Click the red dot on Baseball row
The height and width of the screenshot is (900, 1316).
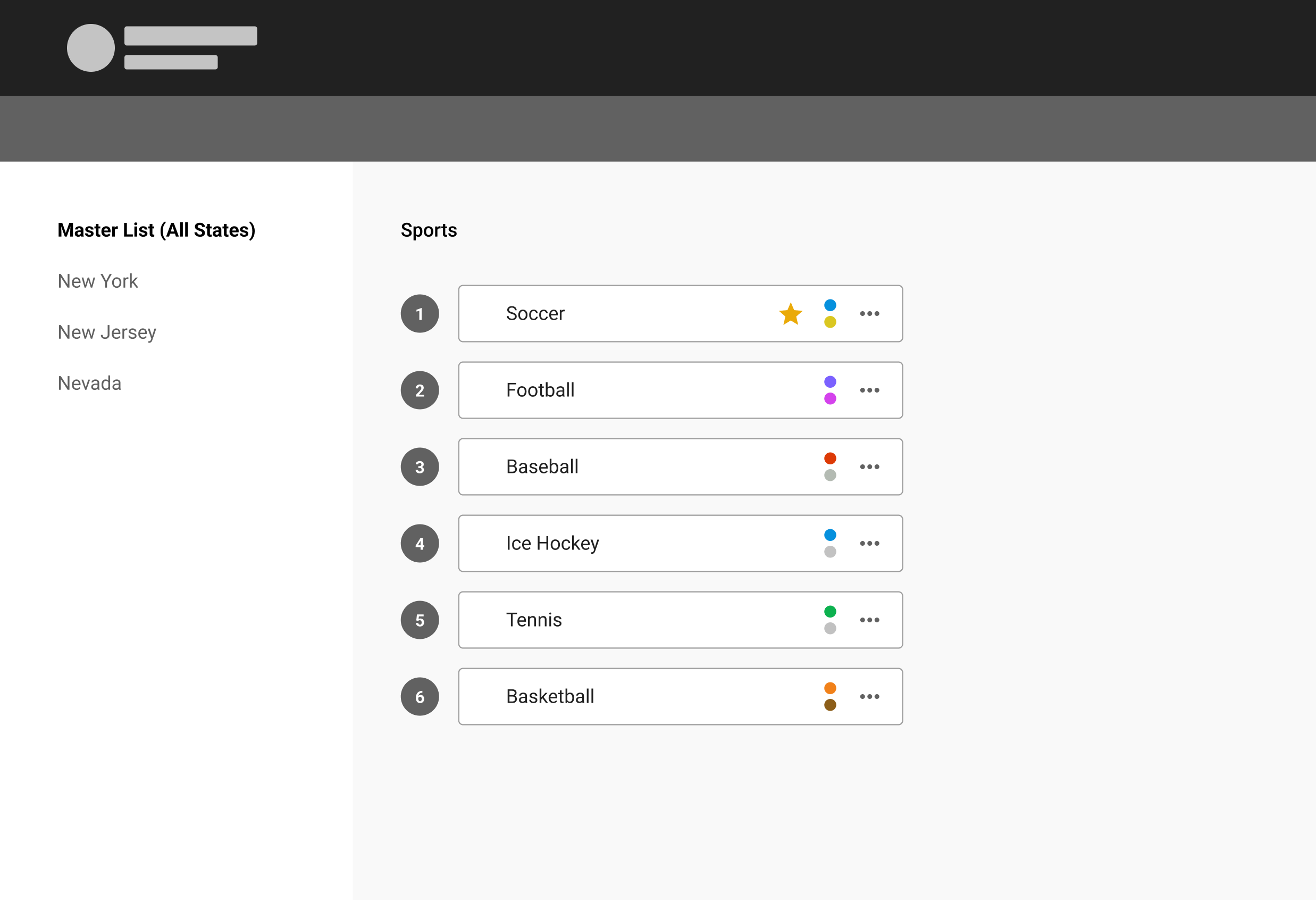[830, 458]
